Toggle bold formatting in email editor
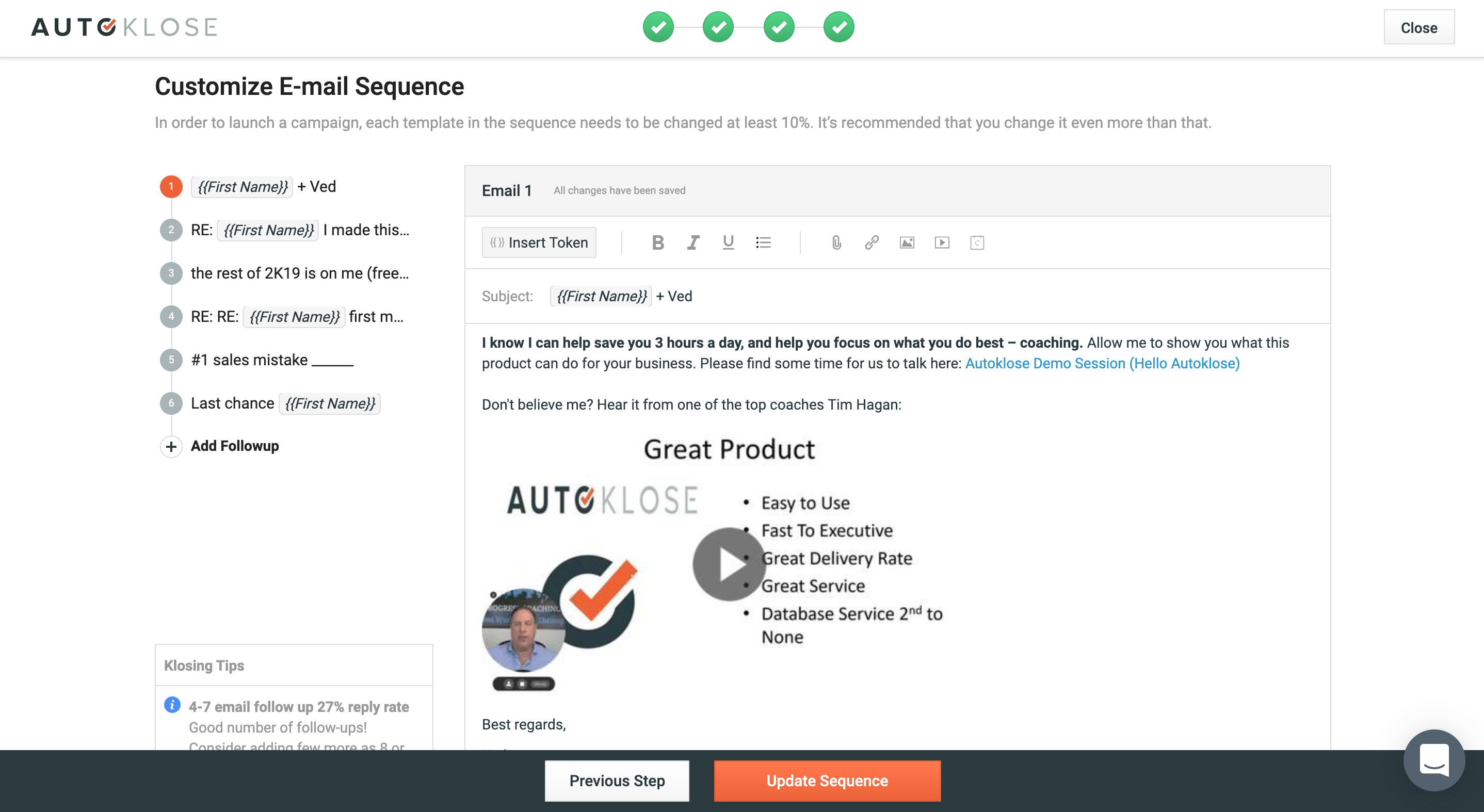Viewport: 1484px width, 812px height. click(x=658, y=242)
